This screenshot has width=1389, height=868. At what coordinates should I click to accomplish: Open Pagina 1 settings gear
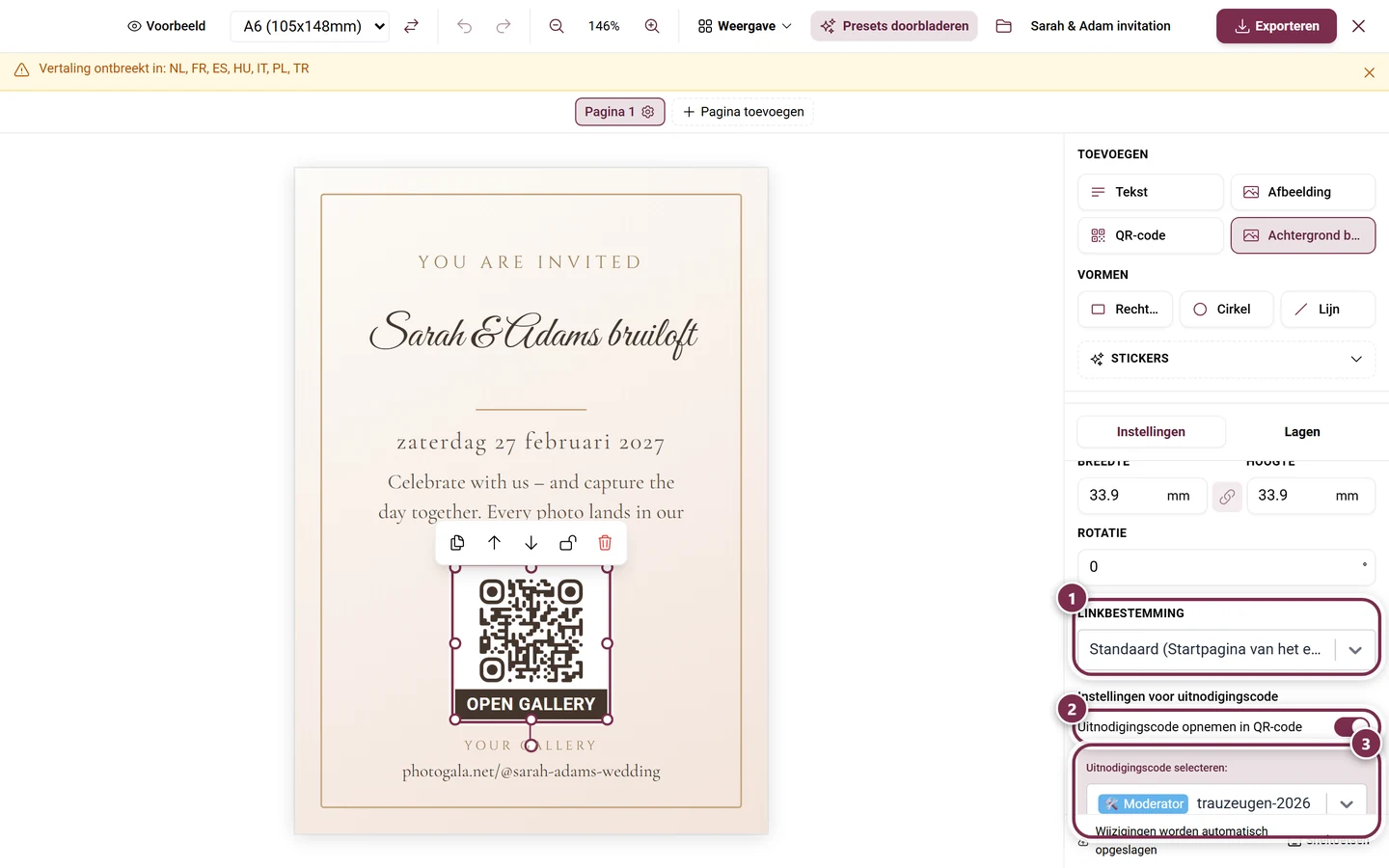[648, 112]
